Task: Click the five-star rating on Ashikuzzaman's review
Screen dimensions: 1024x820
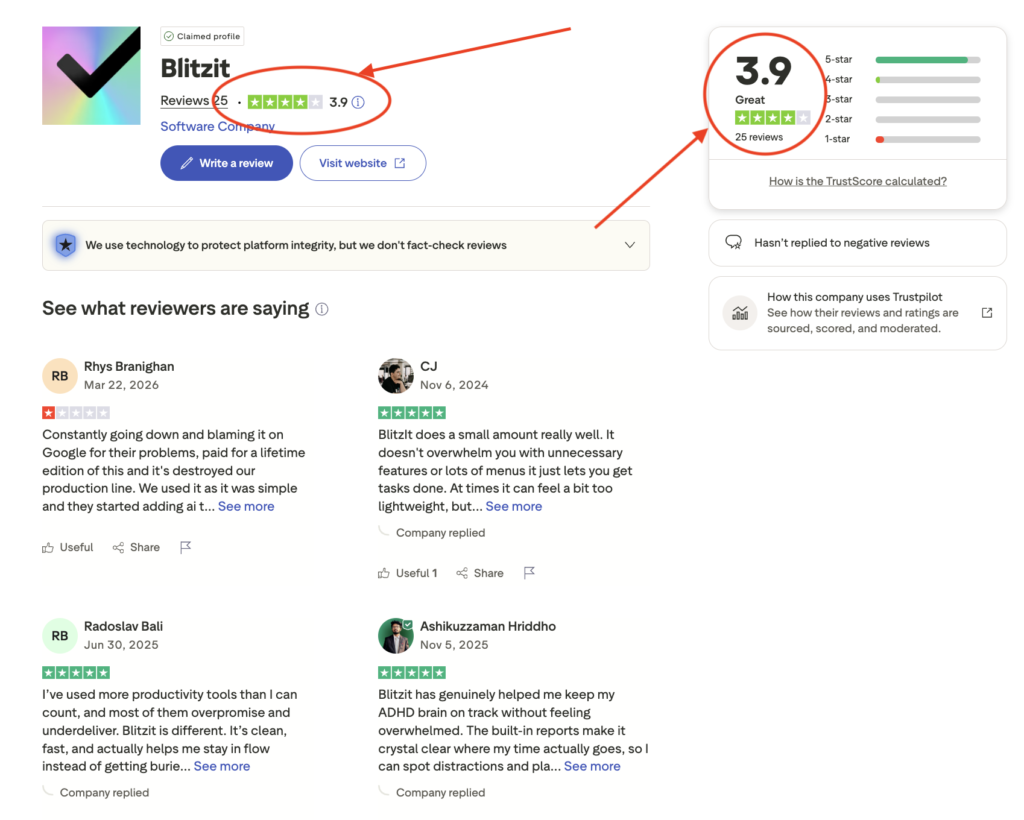Action: [412, 673]
